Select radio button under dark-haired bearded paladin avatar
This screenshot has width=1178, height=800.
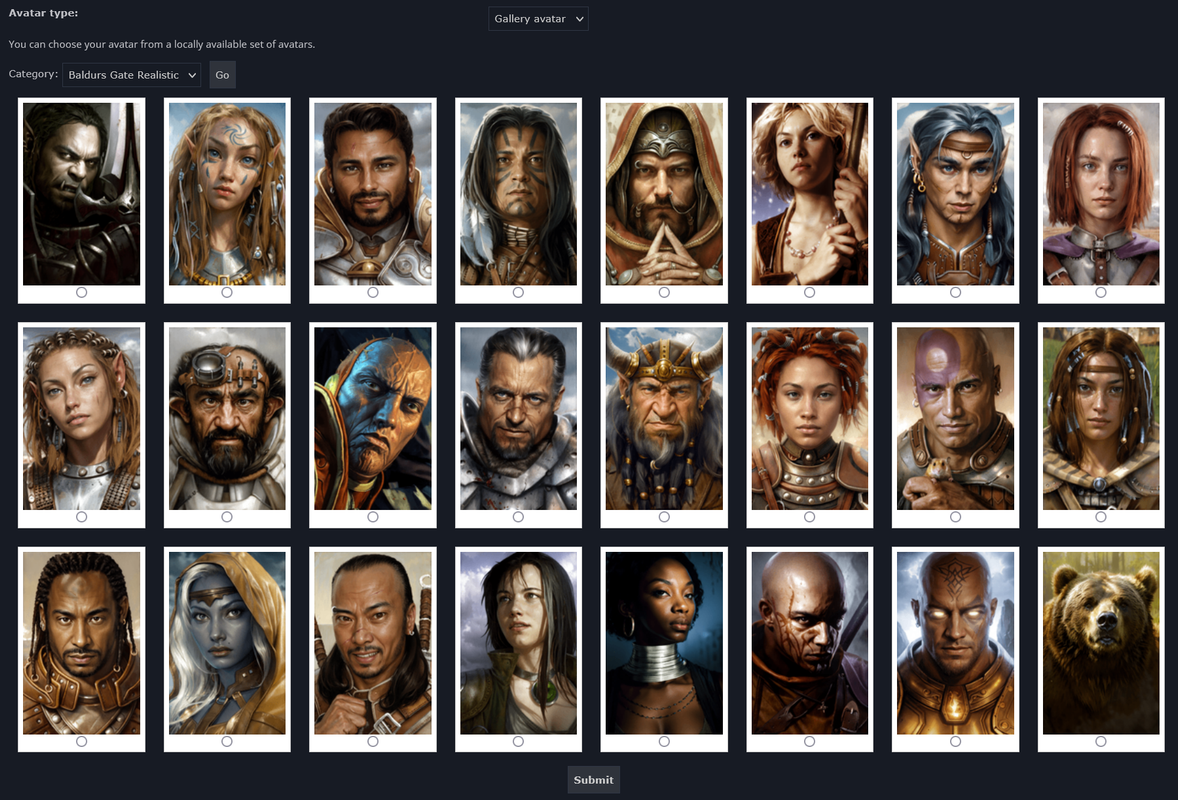point(373,292)
